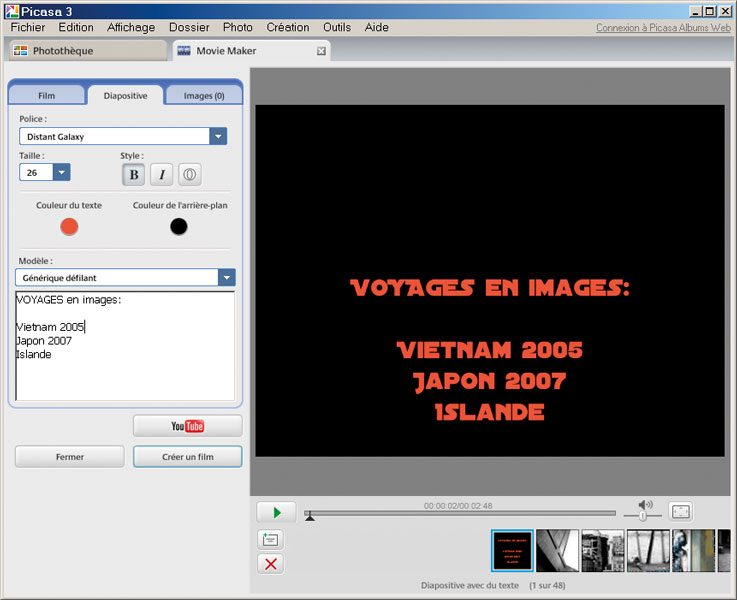
Task: Select the fourth filmstrip thumbnail
Action: (648, 551)
